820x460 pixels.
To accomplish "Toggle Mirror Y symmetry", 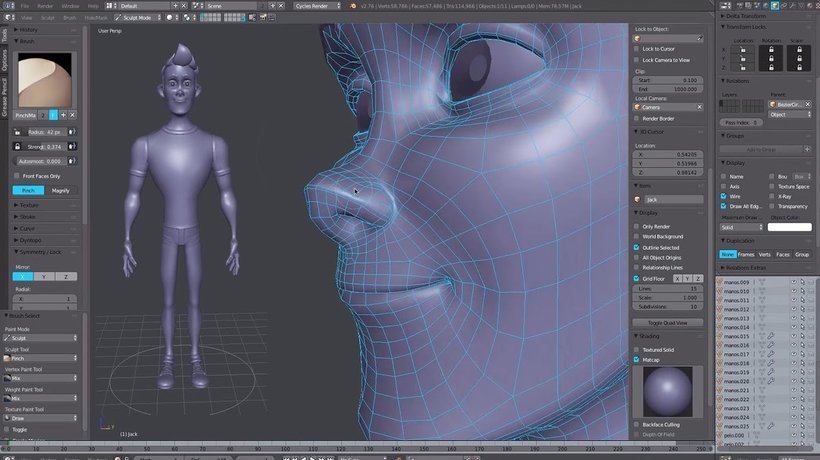I will 44,277.
